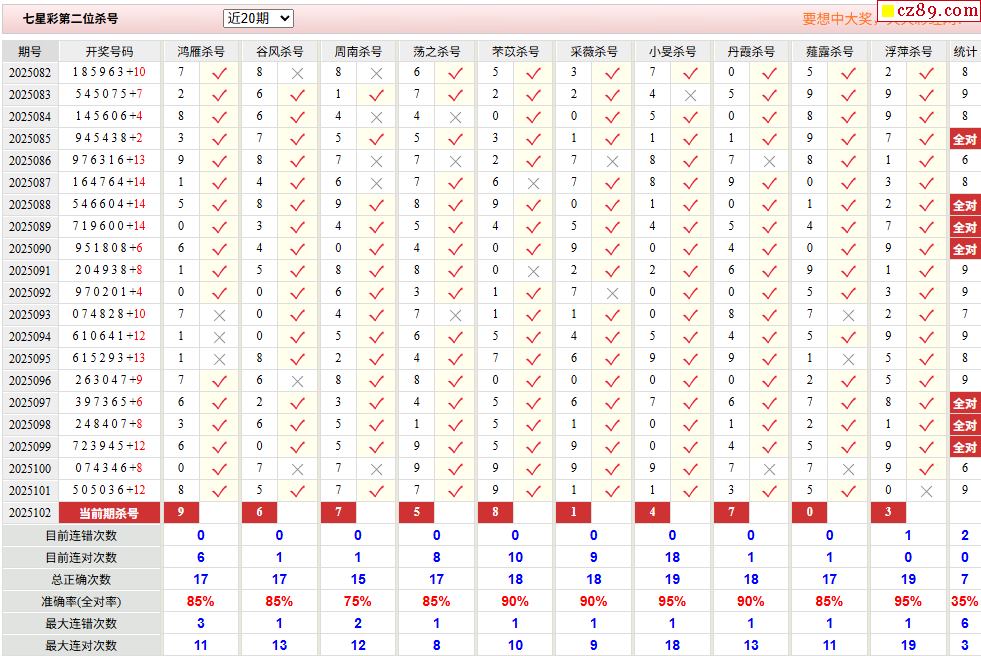
Task: Select the 浮萍杀号 column header
Action: point(908,51)
